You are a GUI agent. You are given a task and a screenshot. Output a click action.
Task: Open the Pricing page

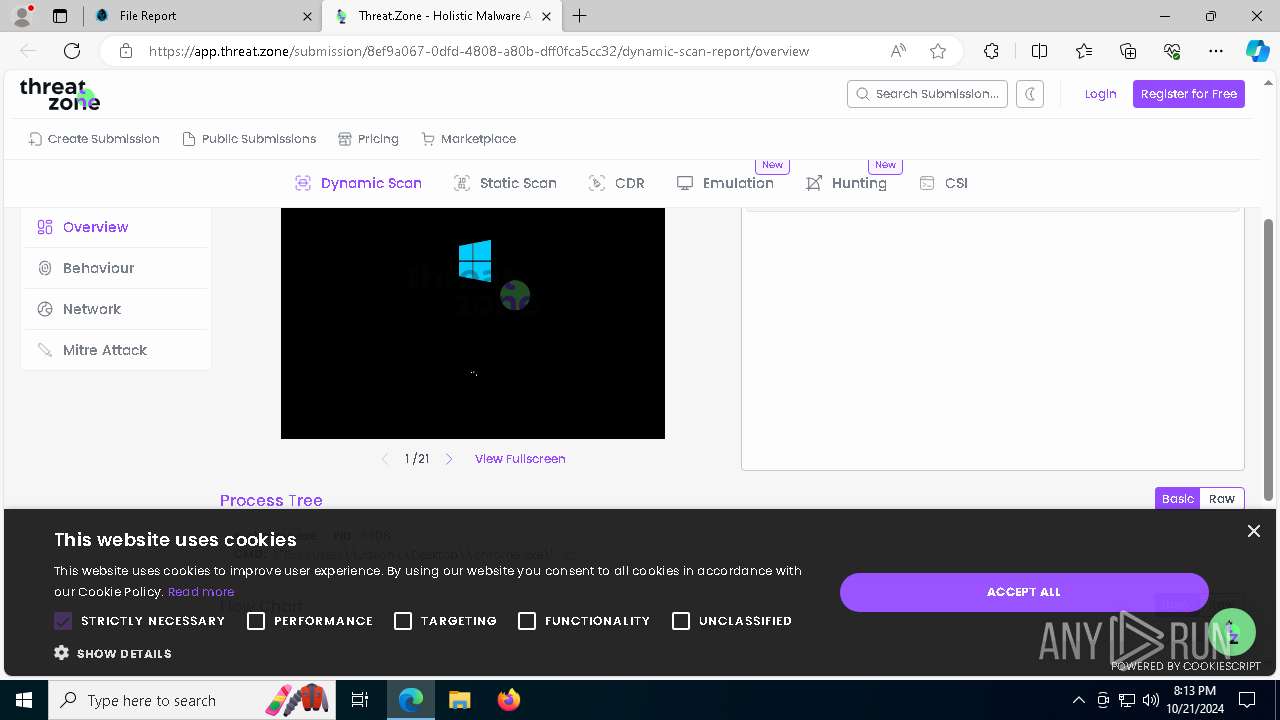(368, 139)
